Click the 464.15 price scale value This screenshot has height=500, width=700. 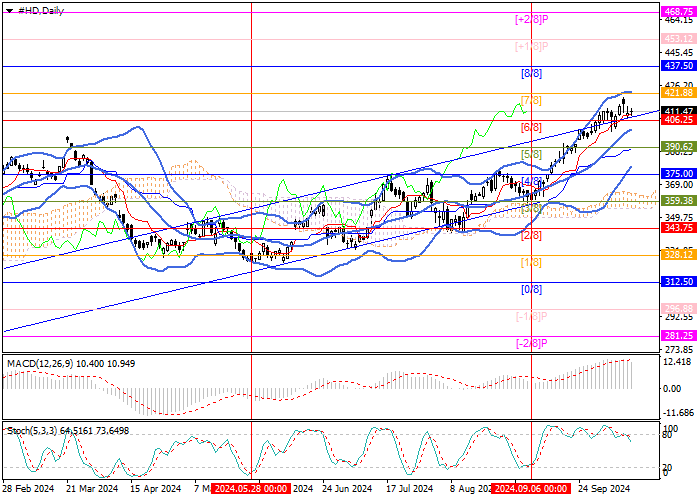pyautogui.click(x=678, y=20)
